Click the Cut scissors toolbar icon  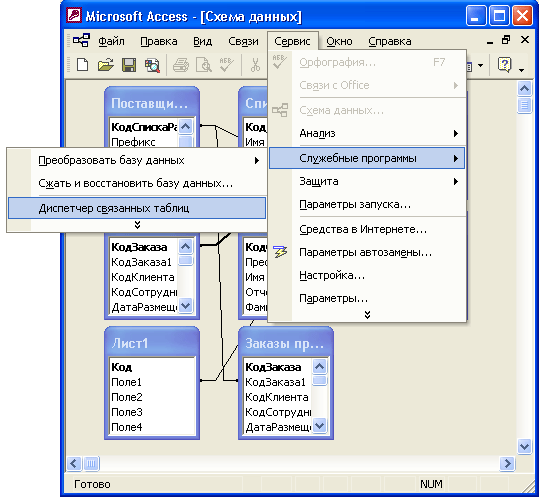[x=255, y=65]
